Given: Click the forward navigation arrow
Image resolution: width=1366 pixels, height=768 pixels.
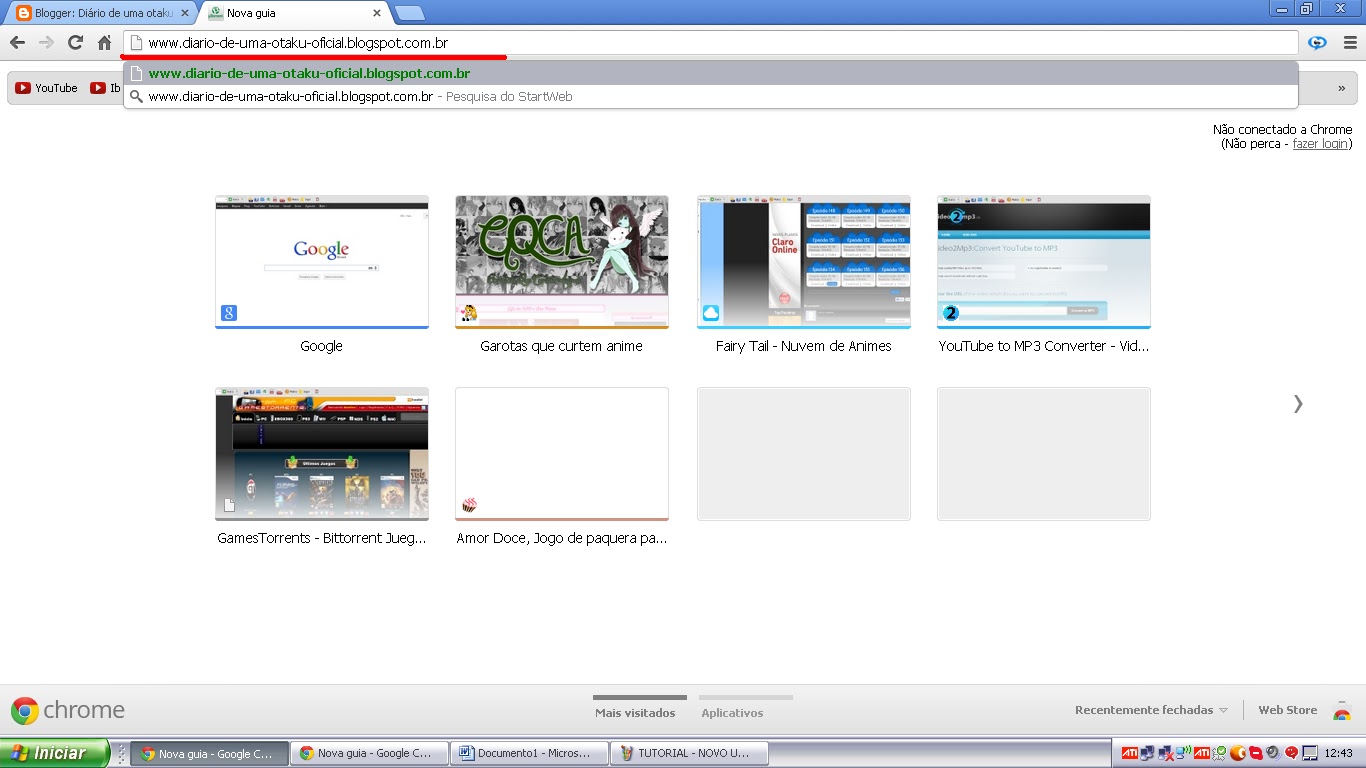Looking at the screenshot, I should coord(46,43).
